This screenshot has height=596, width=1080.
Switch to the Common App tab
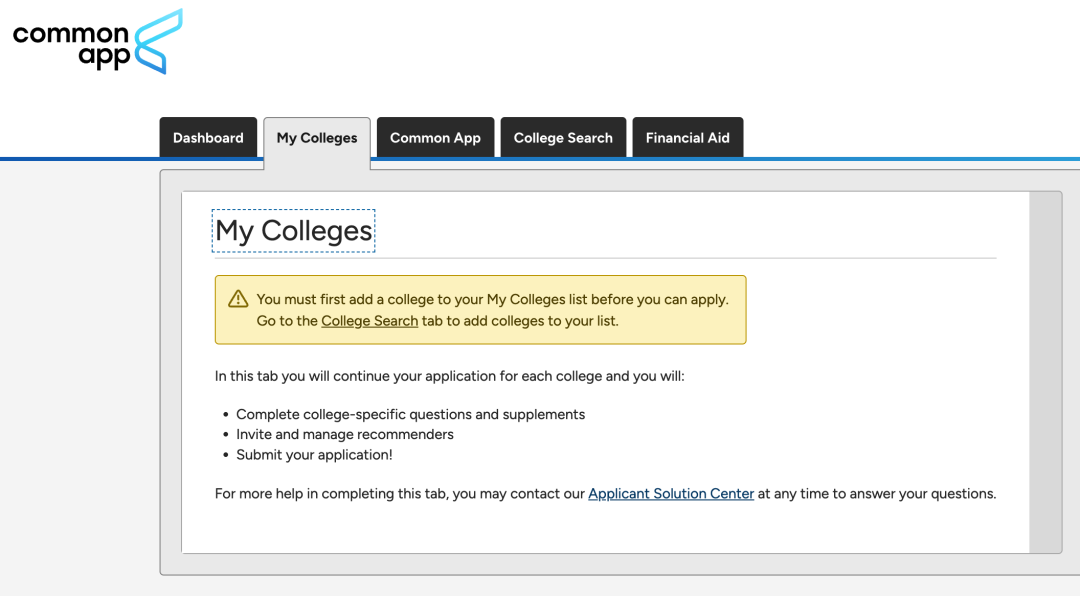435,138
